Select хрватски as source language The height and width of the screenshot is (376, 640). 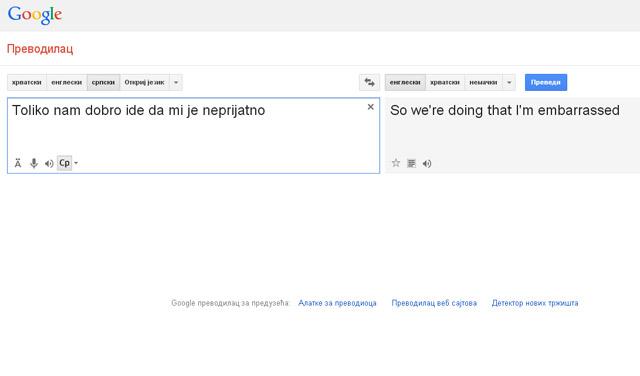click(27, 82)
